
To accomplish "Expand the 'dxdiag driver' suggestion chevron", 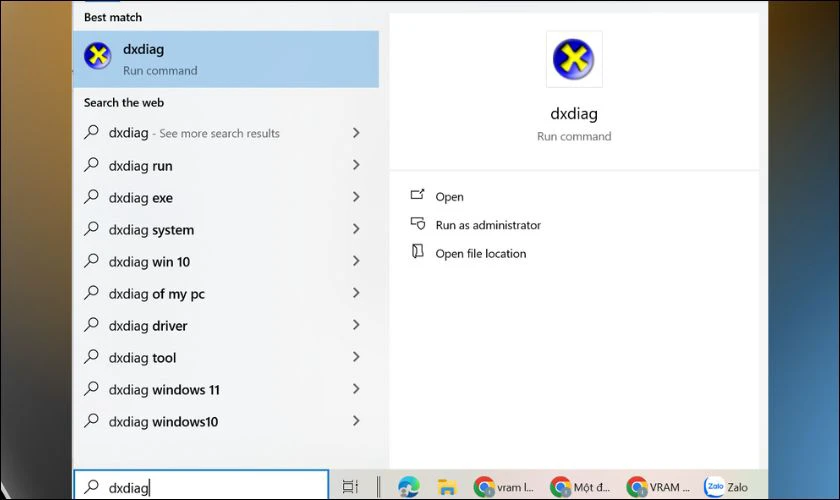I will (356, 325).
